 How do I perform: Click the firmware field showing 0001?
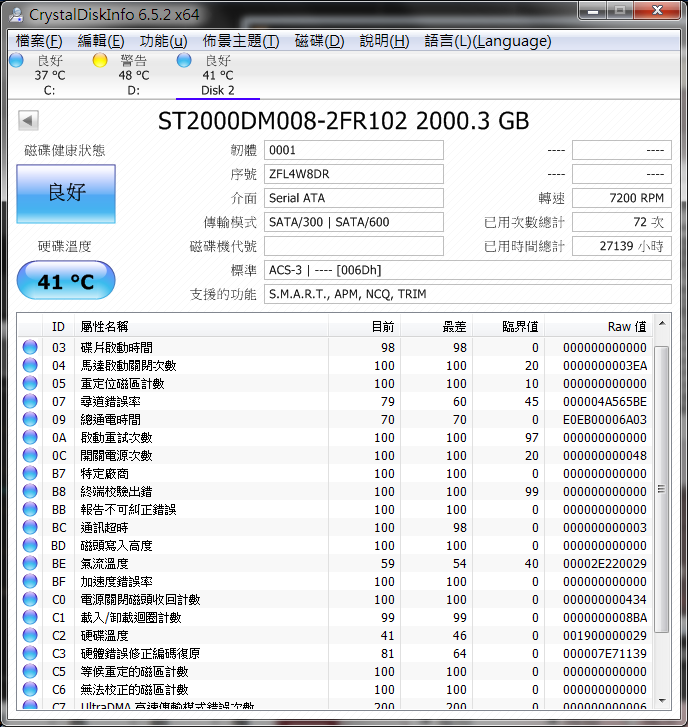(x=354, y=150)
